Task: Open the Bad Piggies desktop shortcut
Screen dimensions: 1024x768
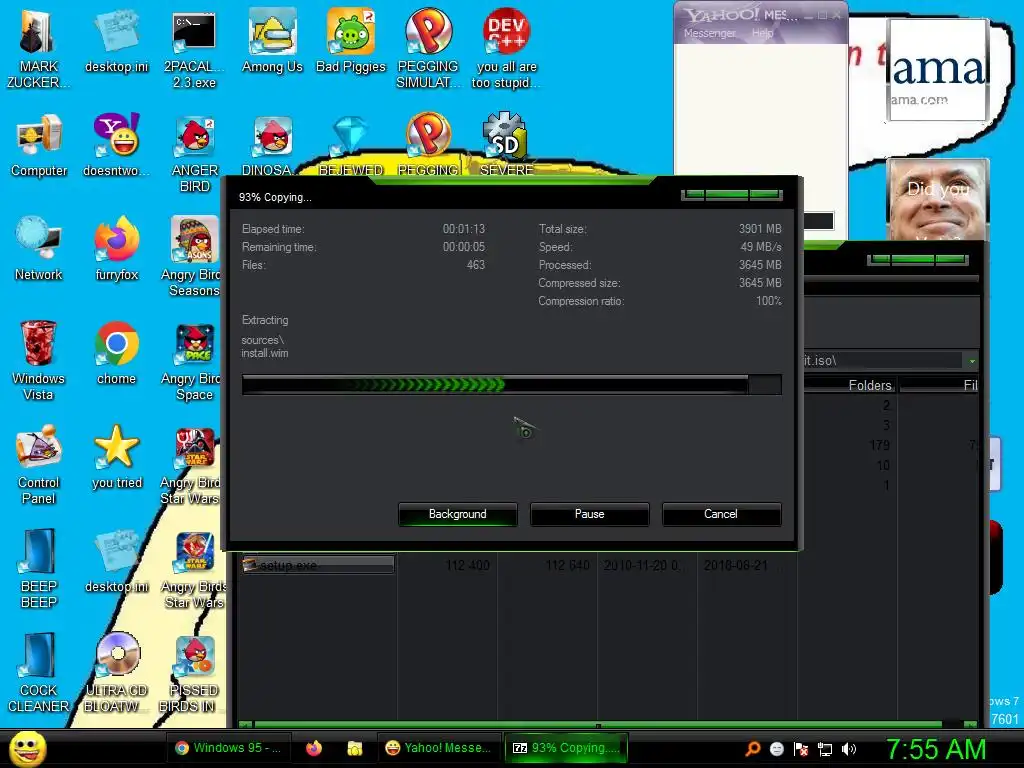Action: tap(351, 40)
